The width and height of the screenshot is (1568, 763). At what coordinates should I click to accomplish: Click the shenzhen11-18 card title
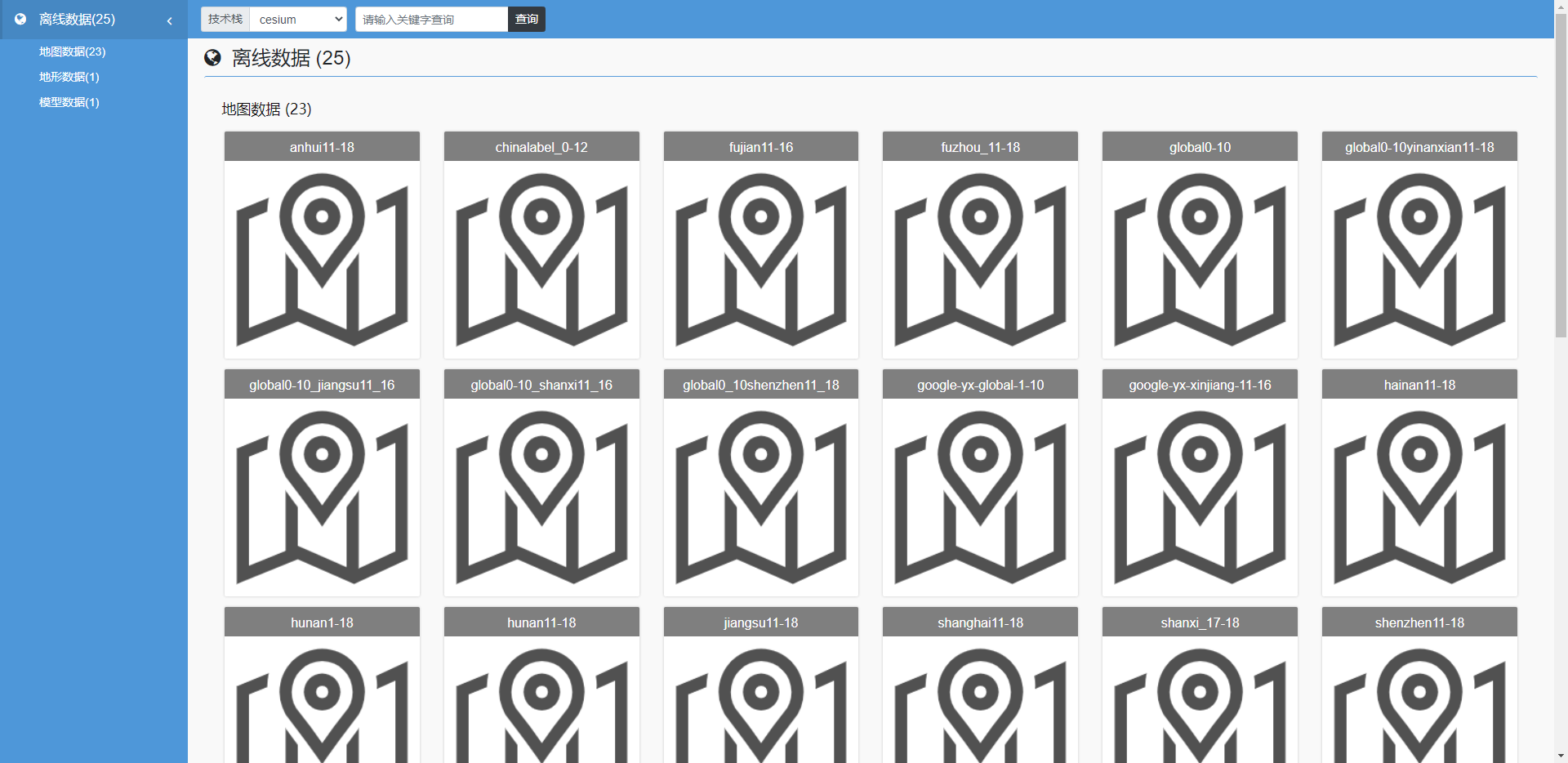coord(1419,622)
